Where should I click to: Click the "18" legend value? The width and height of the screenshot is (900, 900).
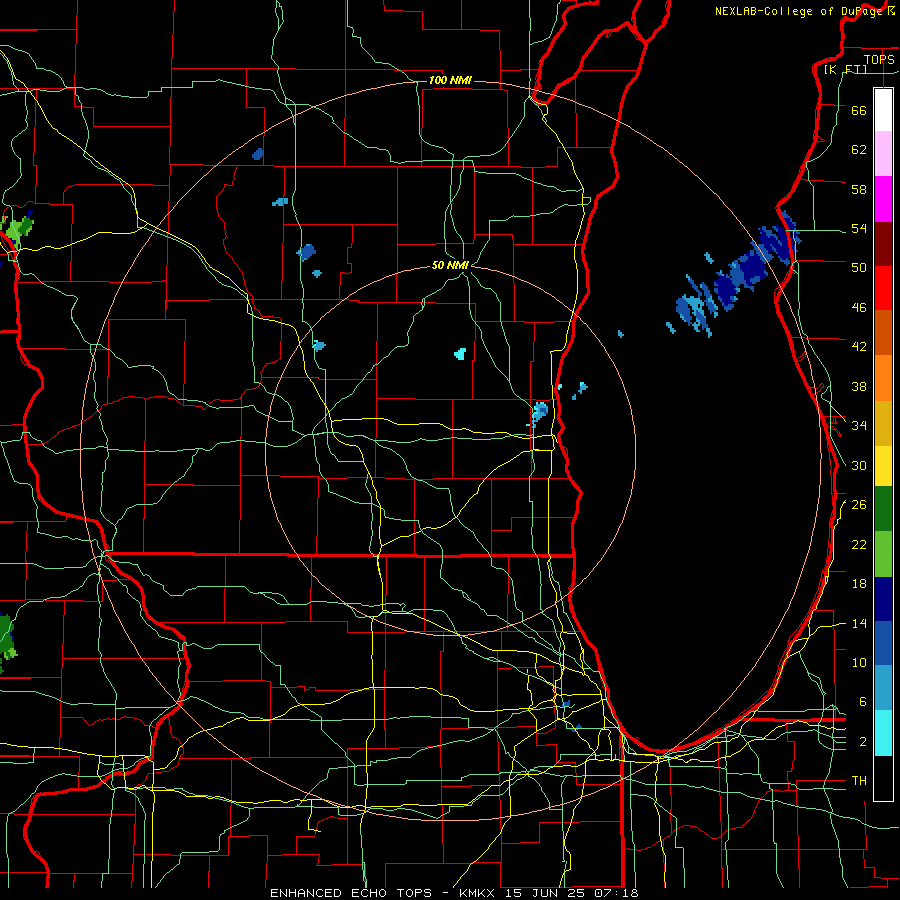click(859, 584)
